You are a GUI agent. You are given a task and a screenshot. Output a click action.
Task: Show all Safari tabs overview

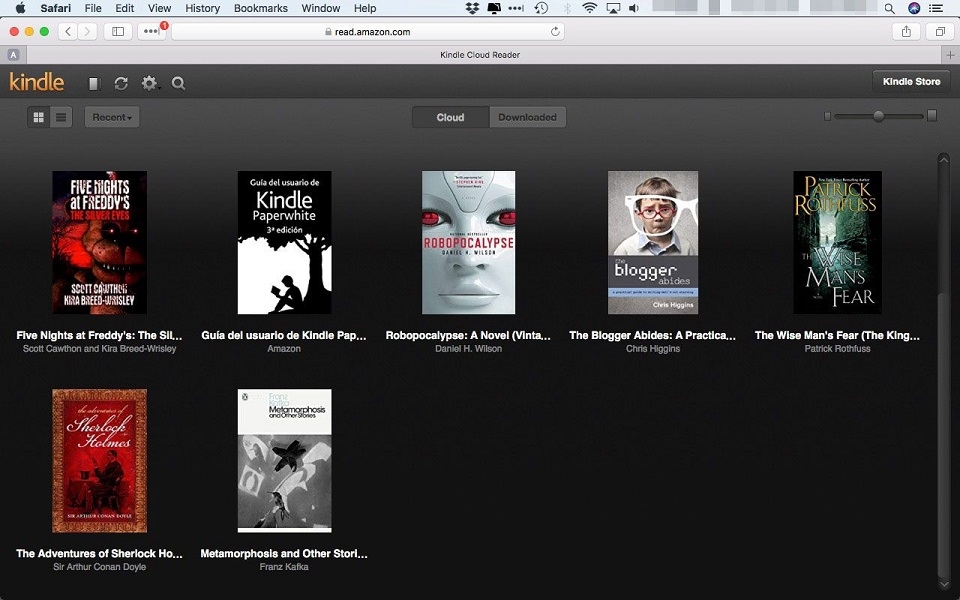(x=940, y=32)
